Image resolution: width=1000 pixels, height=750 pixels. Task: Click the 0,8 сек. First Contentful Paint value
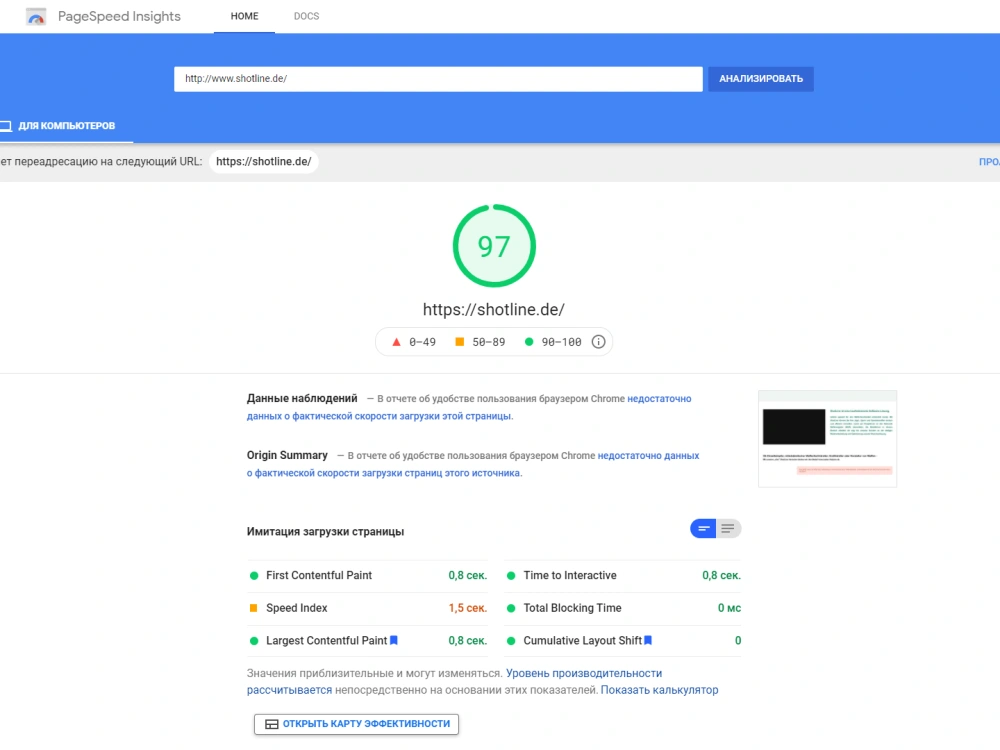pos(467,575)
